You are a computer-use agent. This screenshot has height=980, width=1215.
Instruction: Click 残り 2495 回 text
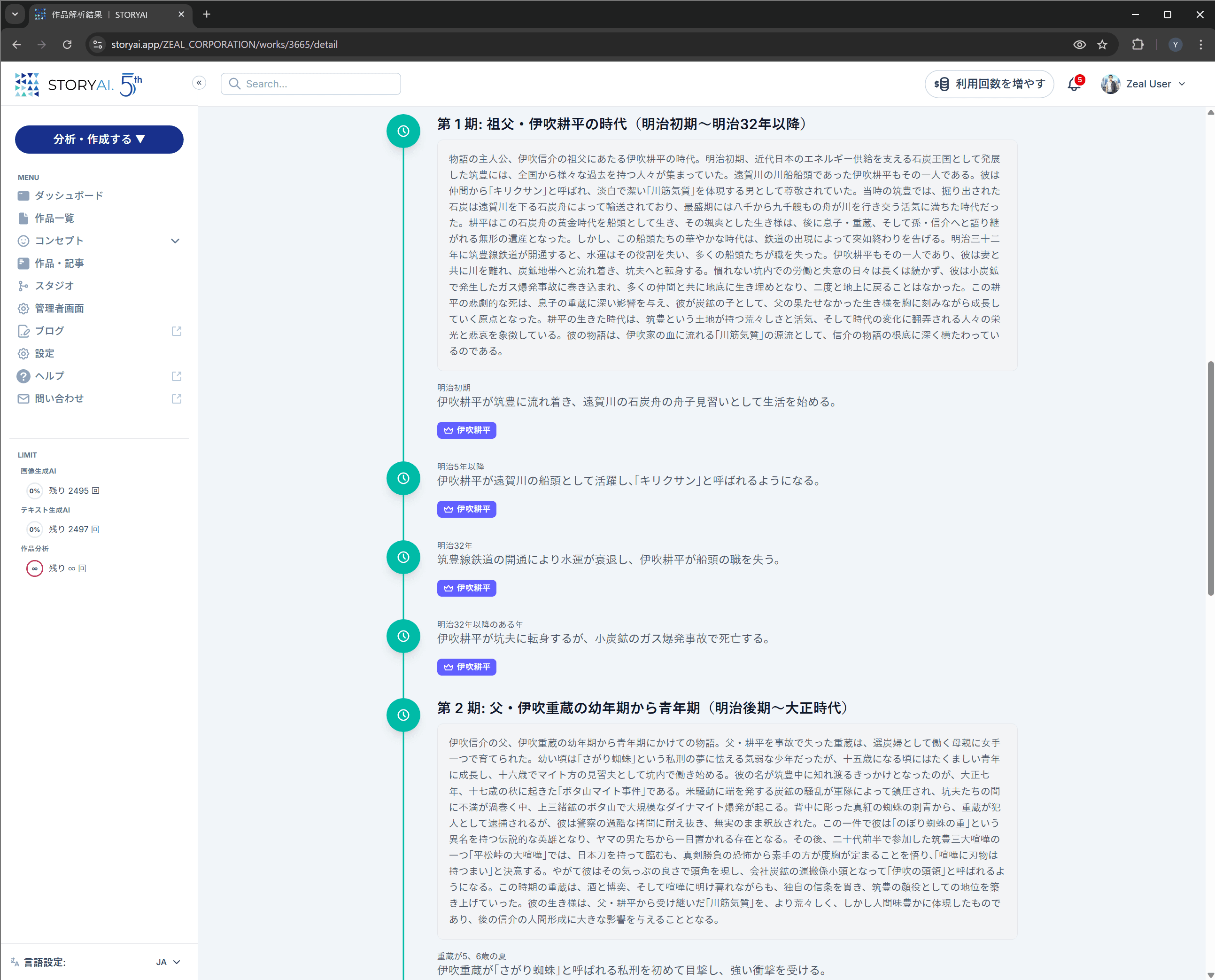(74, 490)
